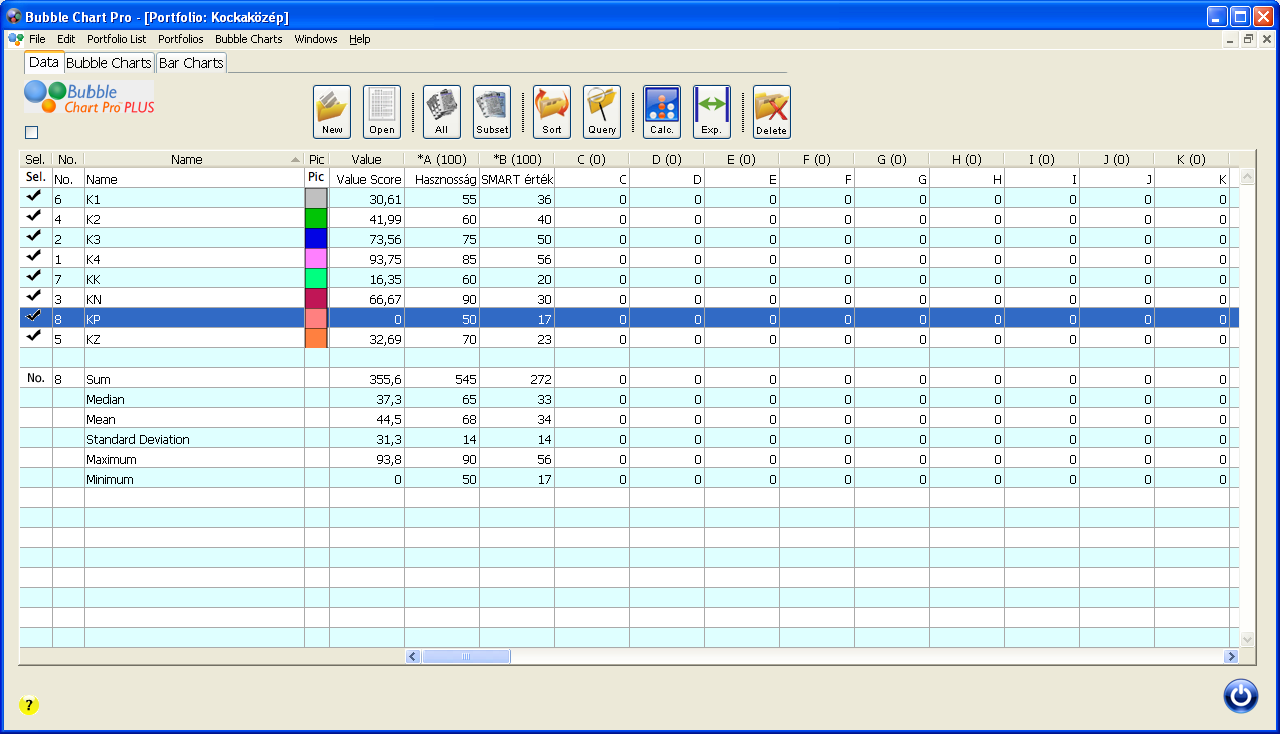Click the No. column header
Viewport: 1280px width, 734px height.
(x=68, y=159)
